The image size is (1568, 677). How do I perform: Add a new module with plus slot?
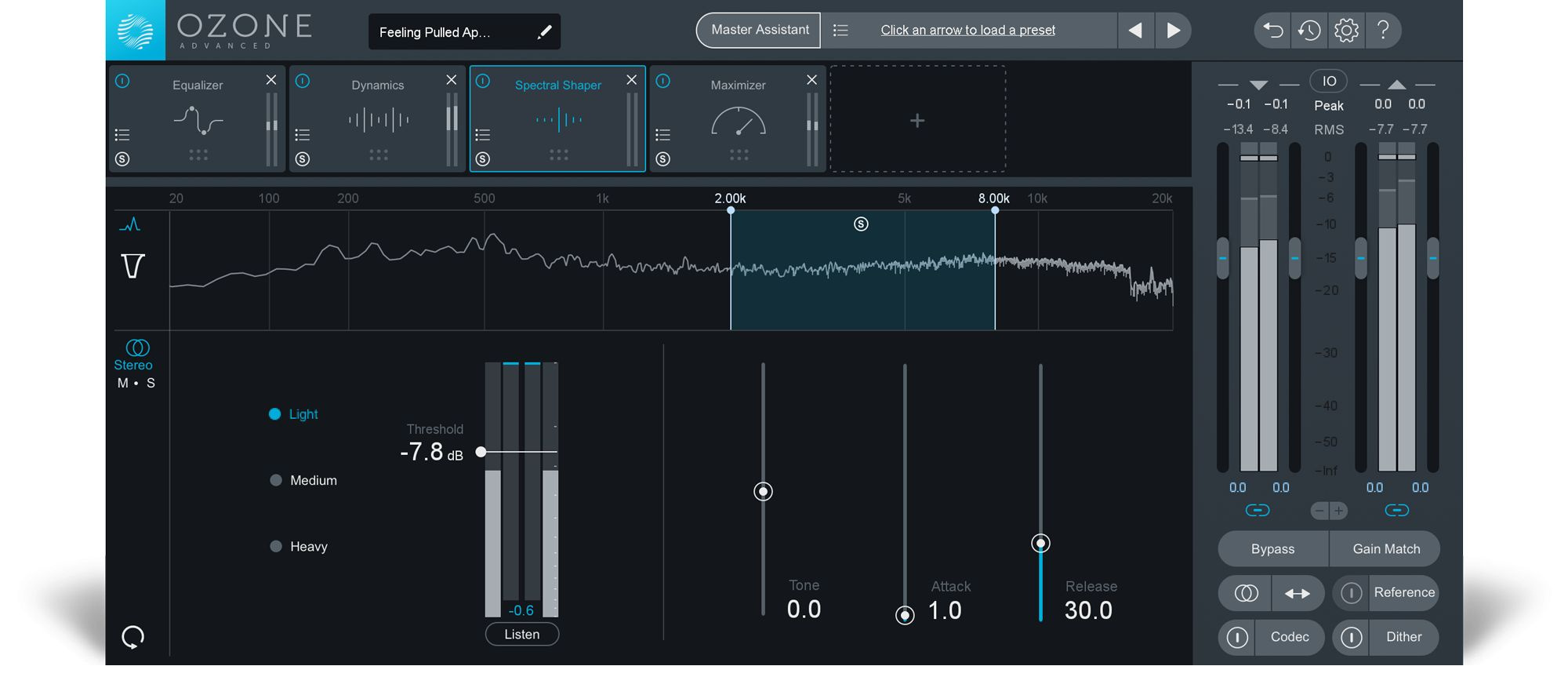pyautogui.click(x=917, y=119)
